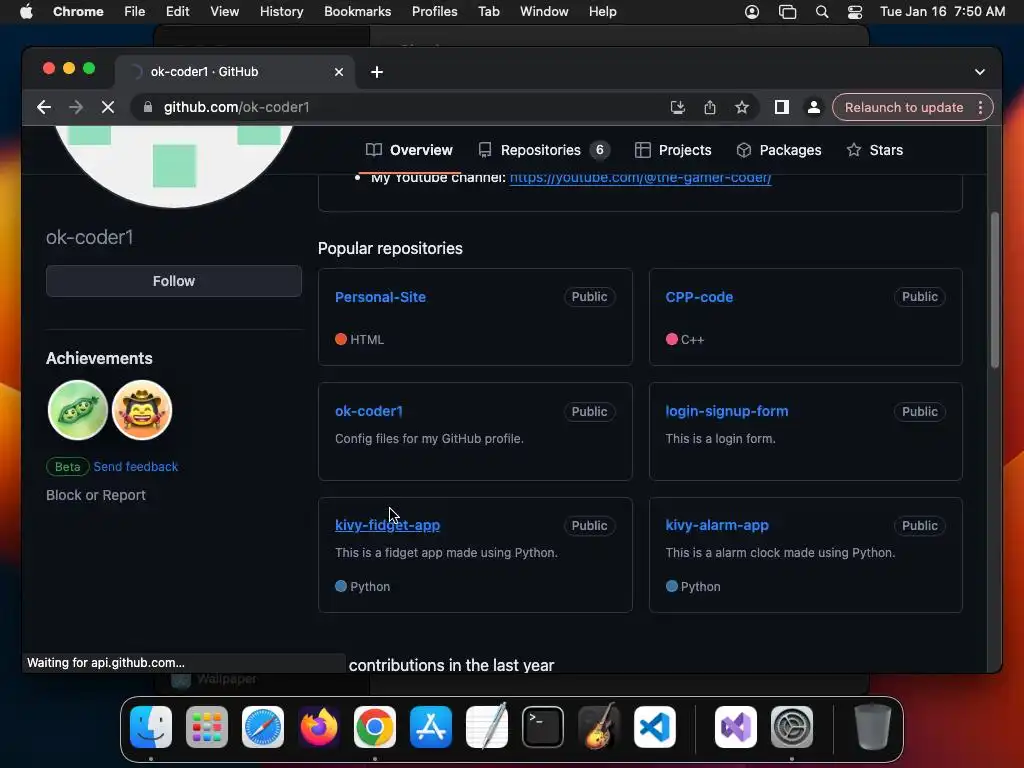Open TextEdit from the Dock
This screenshot has height=768, width=1024.
pos(487,727)
